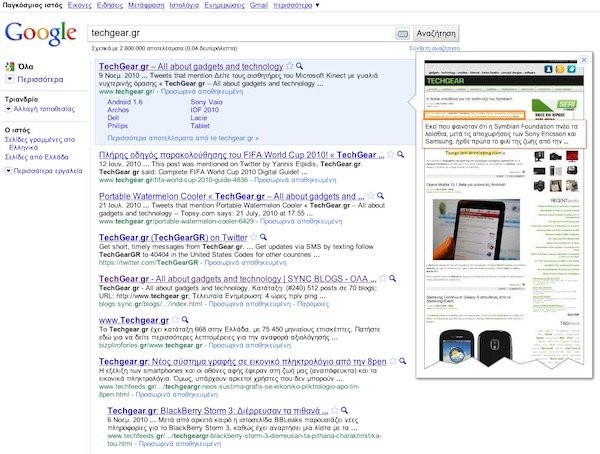Star the 8pen virtual keyboard result

(x=393, y=361)
